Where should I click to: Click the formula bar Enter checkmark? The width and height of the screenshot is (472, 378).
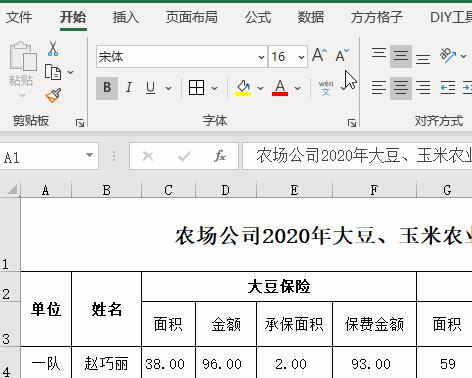pyautogui.click(x=184, y=156)
